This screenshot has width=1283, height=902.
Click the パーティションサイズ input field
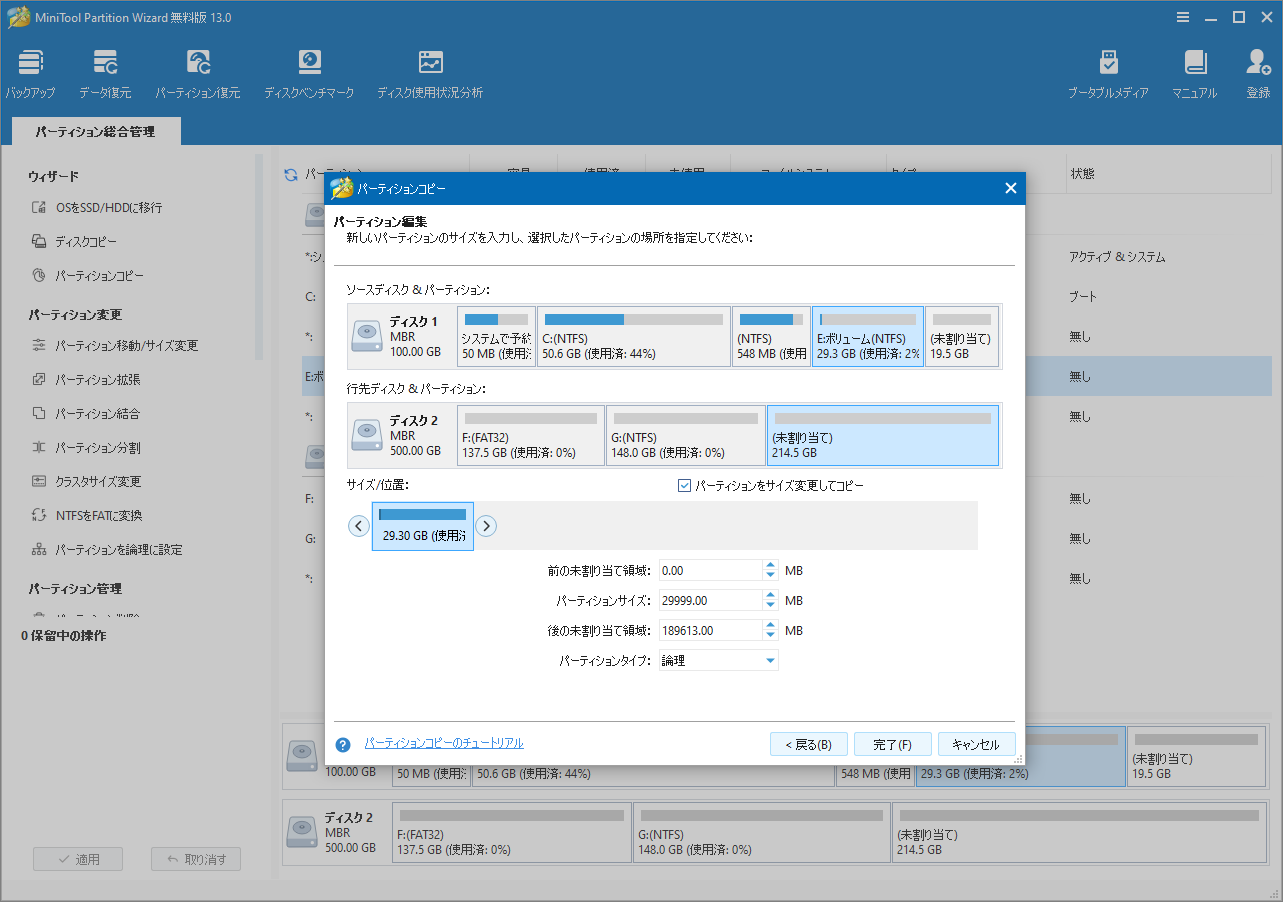pyautogui.click(x=710, y=601)
